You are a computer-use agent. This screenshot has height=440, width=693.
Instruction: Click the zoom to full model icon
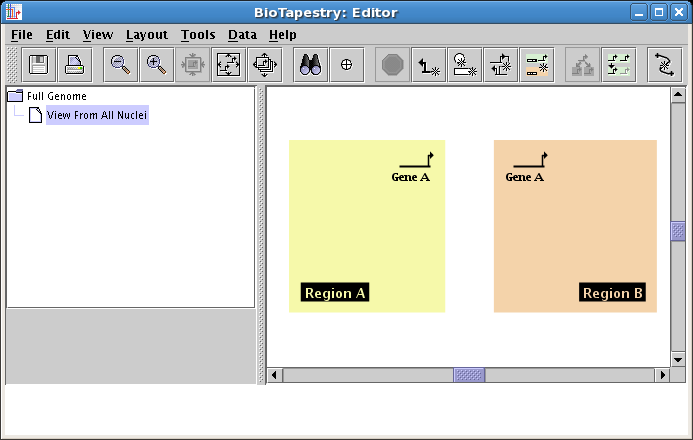click(x=229, y=65)
